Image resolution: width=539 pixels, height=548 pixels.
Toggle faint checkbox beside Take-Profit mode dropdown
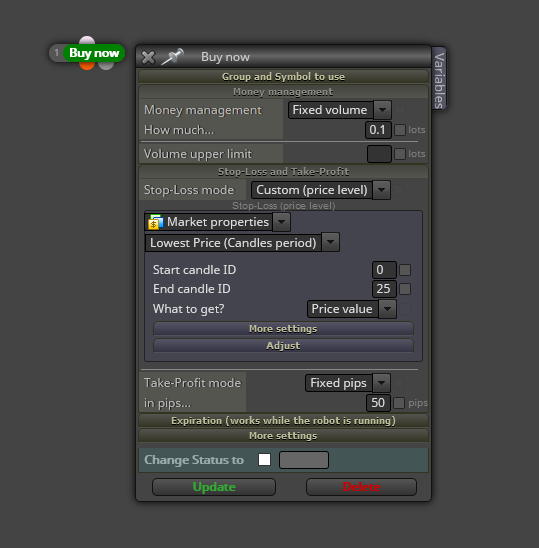coord(400,383)
